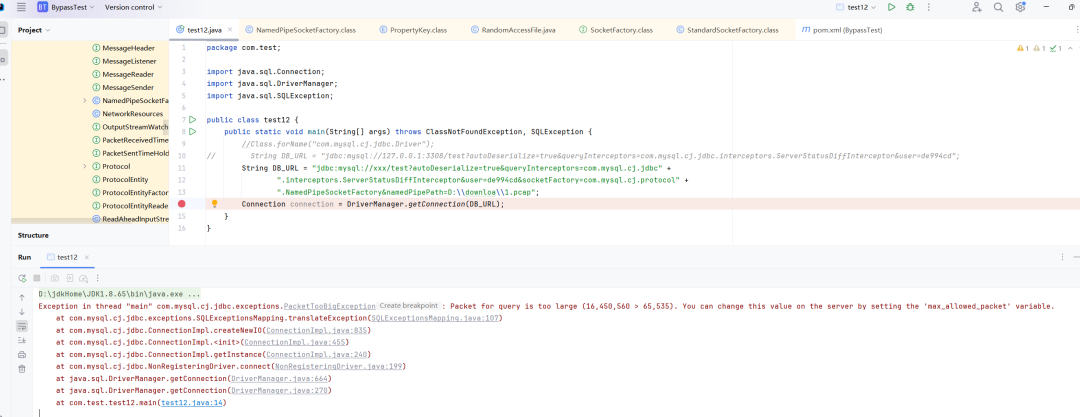Switch to PropertyKey.class tab

(413, 30)
